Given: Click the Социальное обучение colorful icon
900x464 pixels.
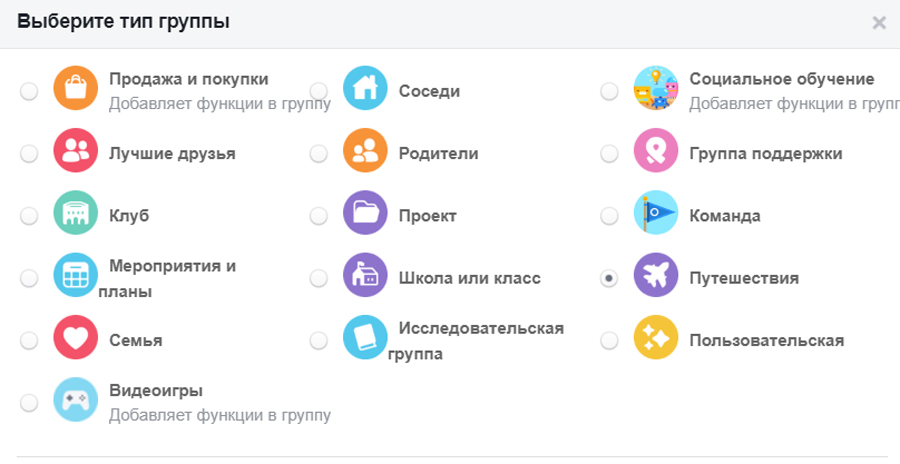Looking at the screenshot, I should coord(655,89).
